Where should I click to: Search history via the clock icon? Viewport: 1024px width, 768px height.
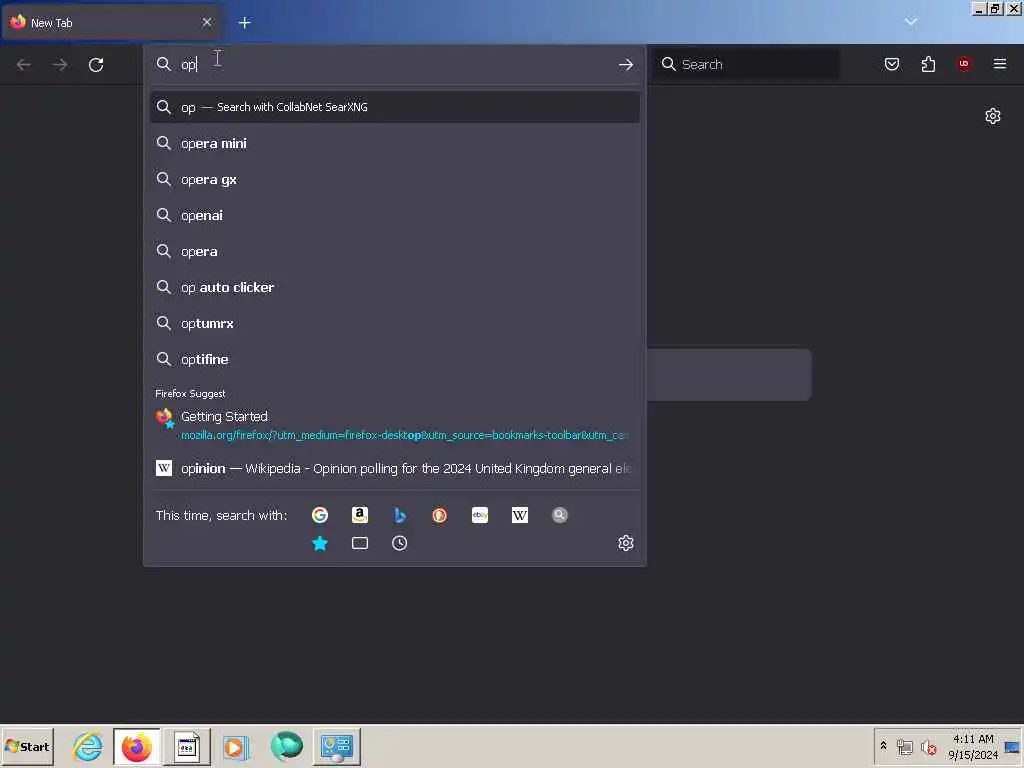point(400,543)
